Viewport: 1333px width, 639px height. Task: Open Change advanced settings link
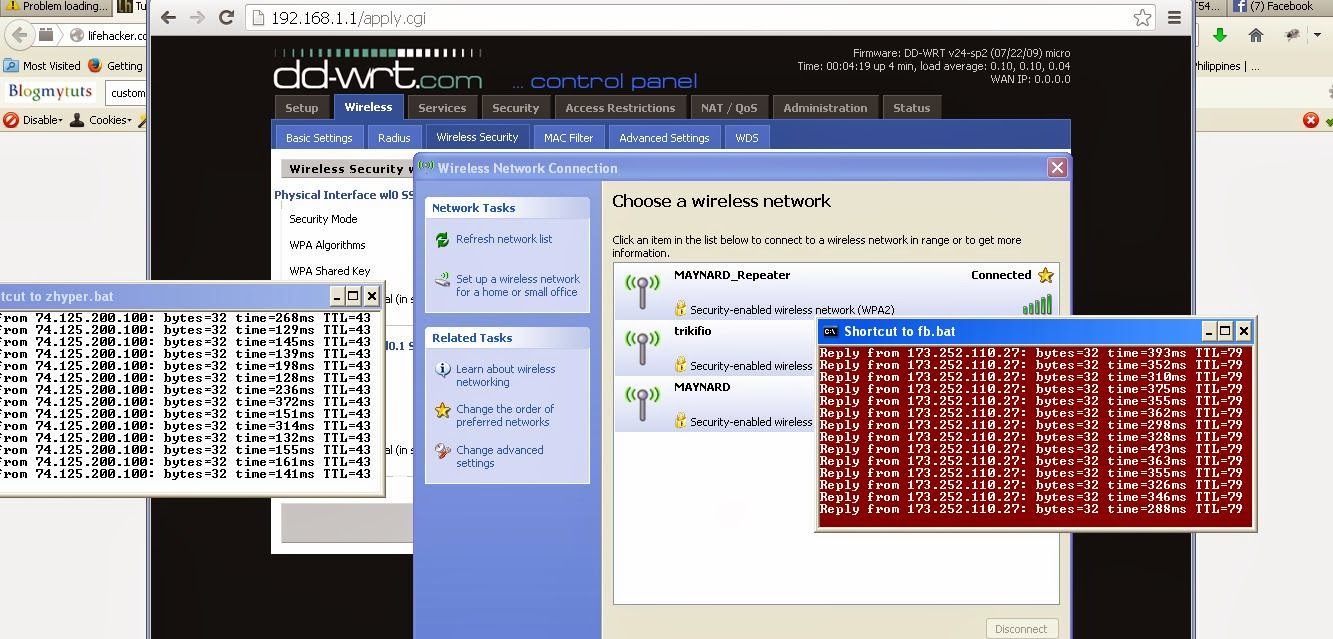[499, 456]
